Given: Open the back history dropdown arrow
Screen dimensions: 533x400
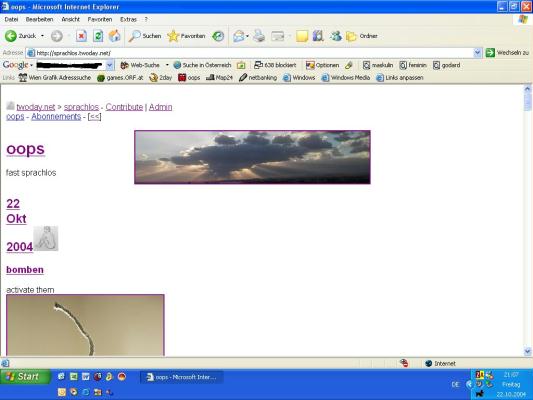Looking at the screenshot, I should click(x=42, y=36).
